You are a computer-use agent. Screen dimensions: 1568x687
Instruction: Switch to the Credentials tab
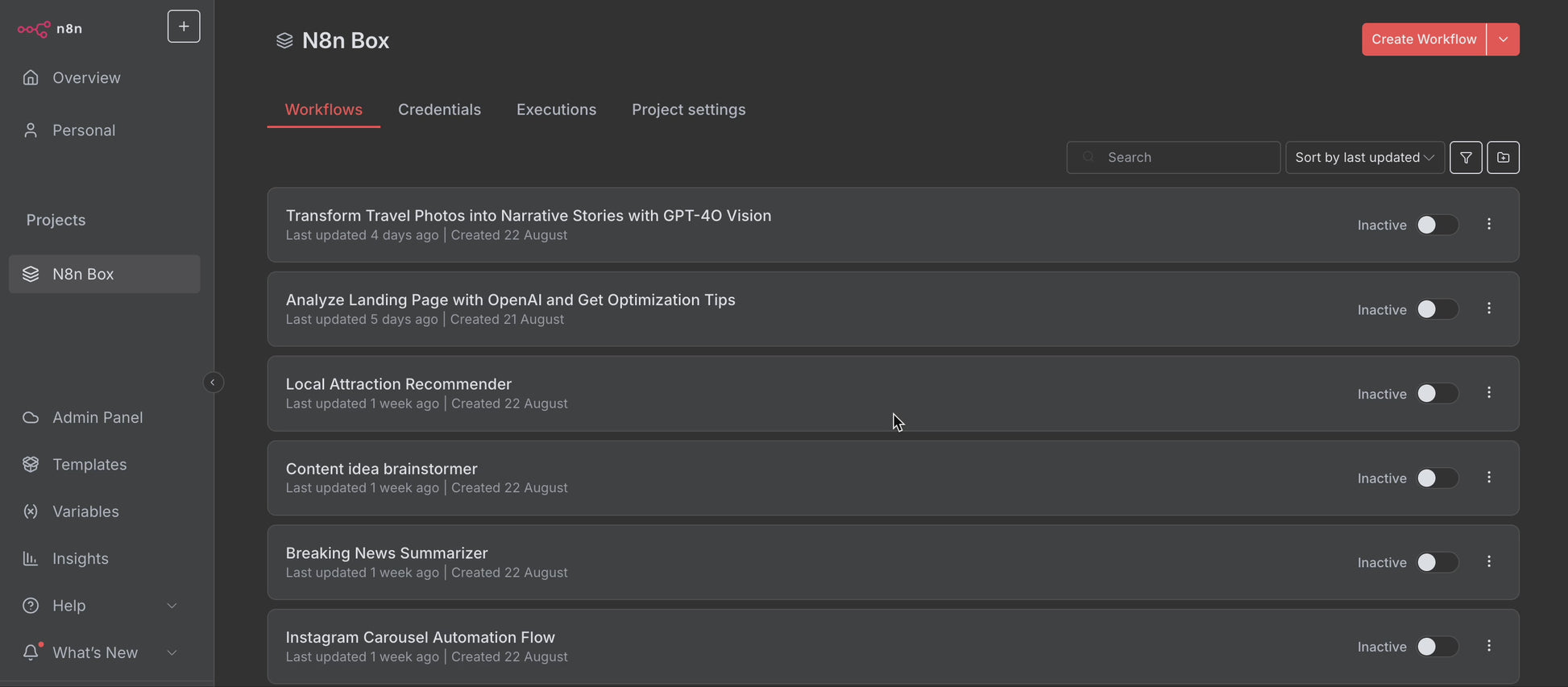(439, 110)
